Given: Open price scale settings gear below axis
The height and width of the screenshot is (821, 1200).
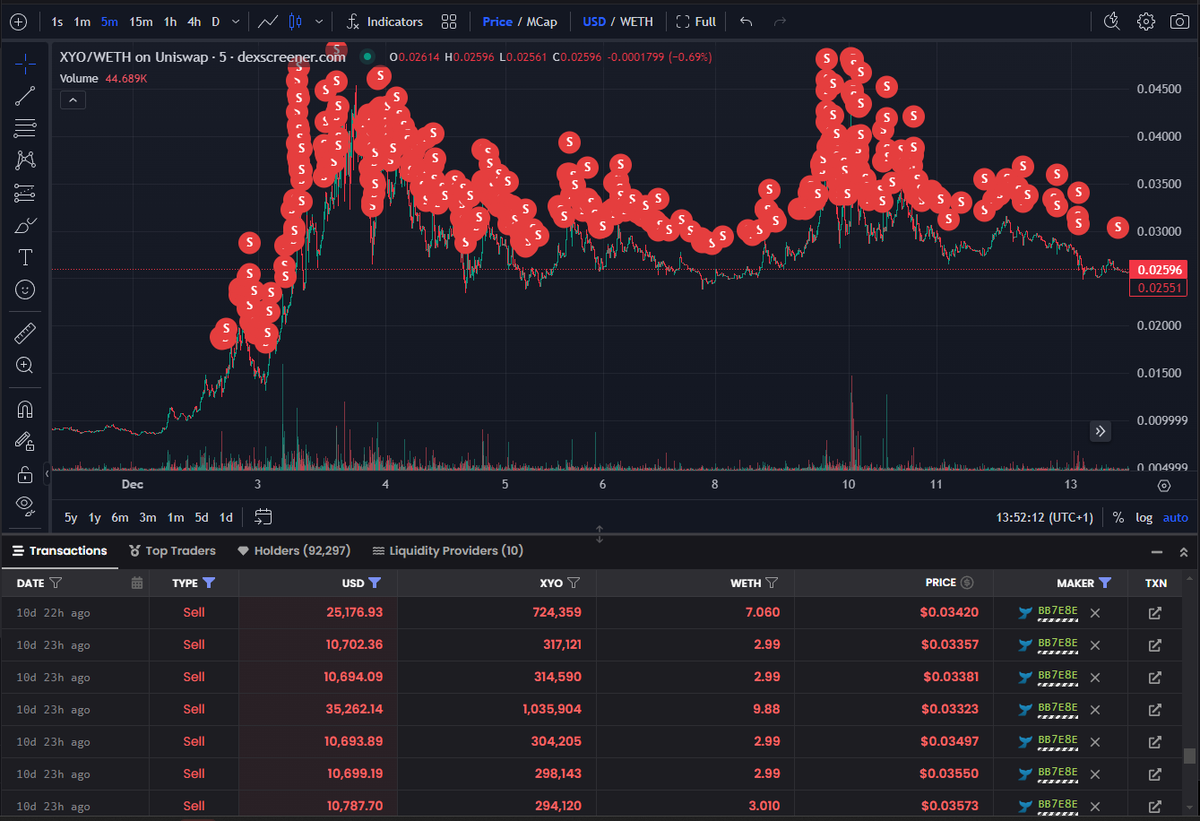Looking at the screenshot, I should click(x=1164, y=486).
